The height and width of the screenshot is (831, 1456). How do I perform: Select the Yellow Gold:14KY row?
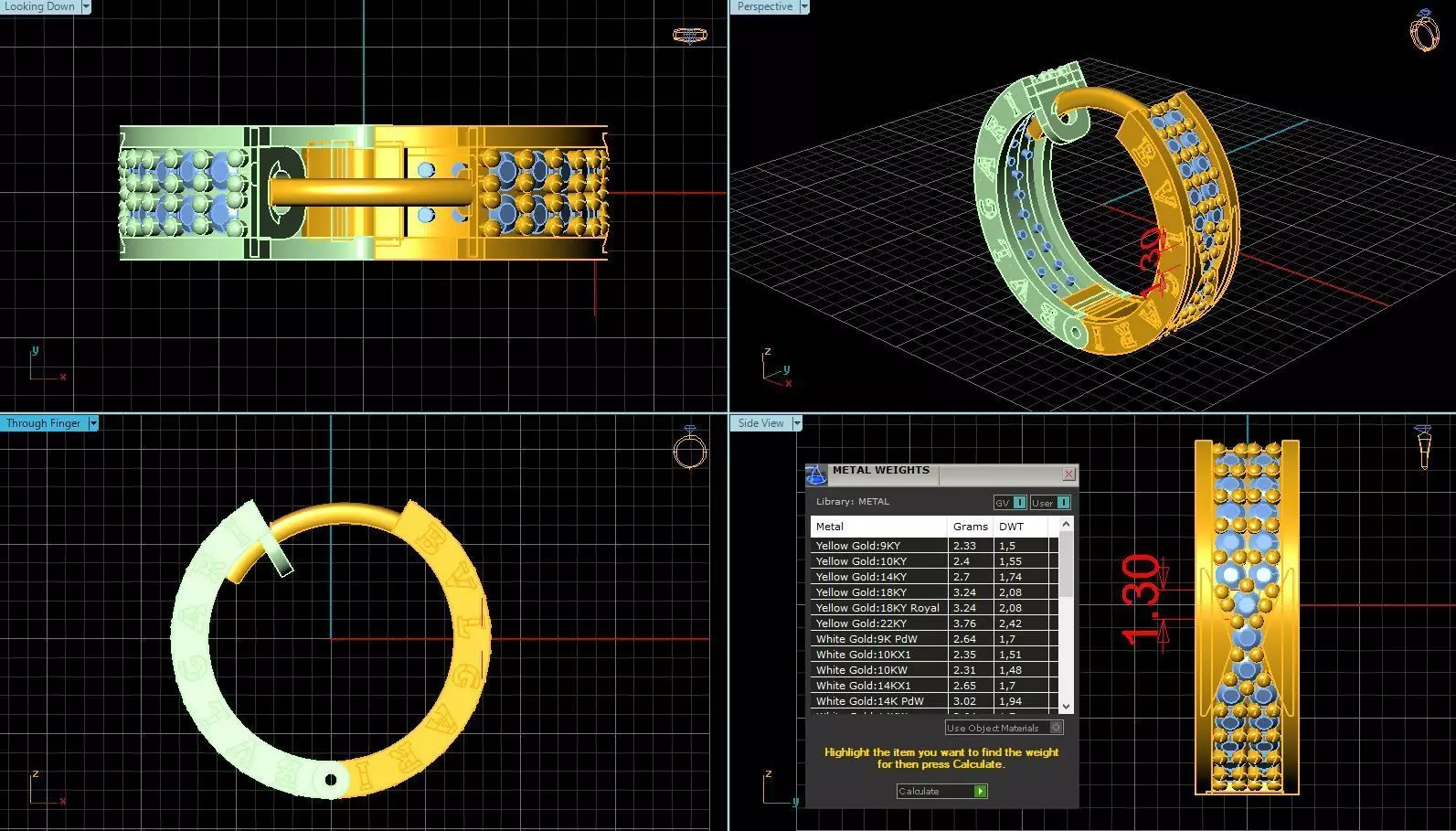click(x=934, y=576)
